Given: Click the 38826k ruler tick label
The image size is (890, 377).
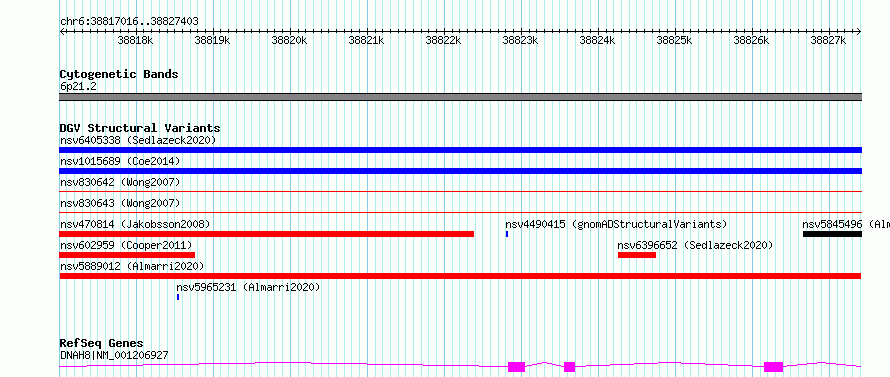Looking at the screenshot, I should [x=752, y=40].
